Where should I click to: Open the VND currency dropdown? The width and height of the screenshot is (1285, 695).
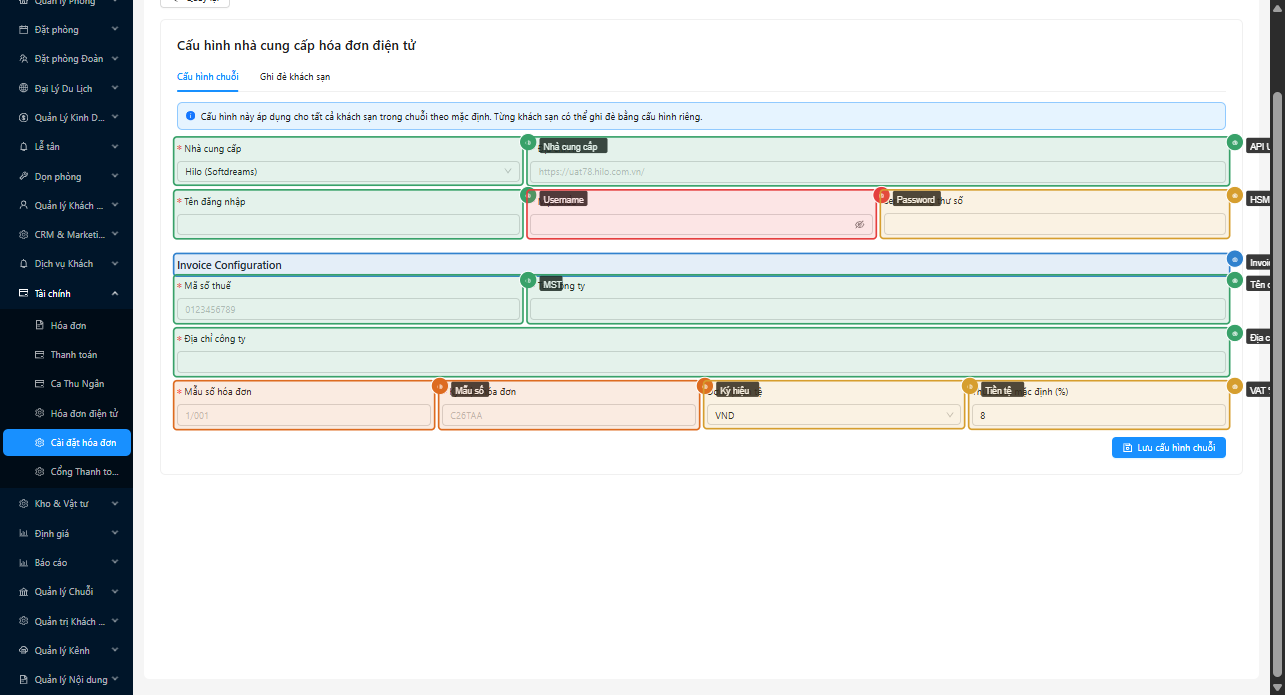(x=835, y=415)
